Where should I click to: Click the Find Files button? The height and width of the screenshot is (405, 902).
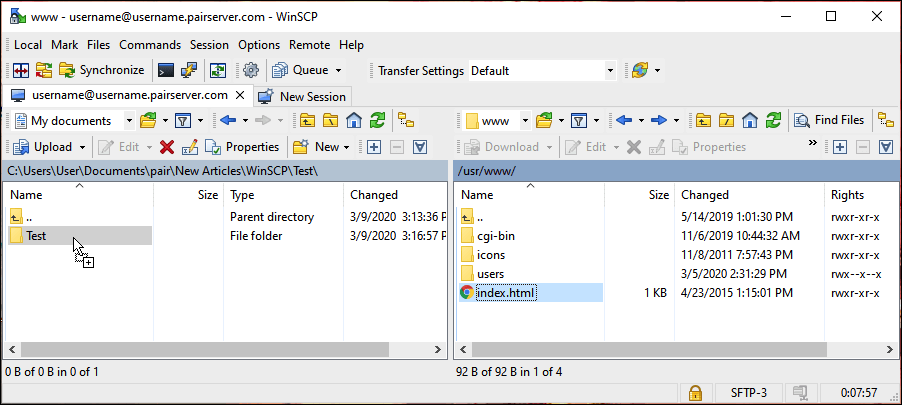click(829, 120)
